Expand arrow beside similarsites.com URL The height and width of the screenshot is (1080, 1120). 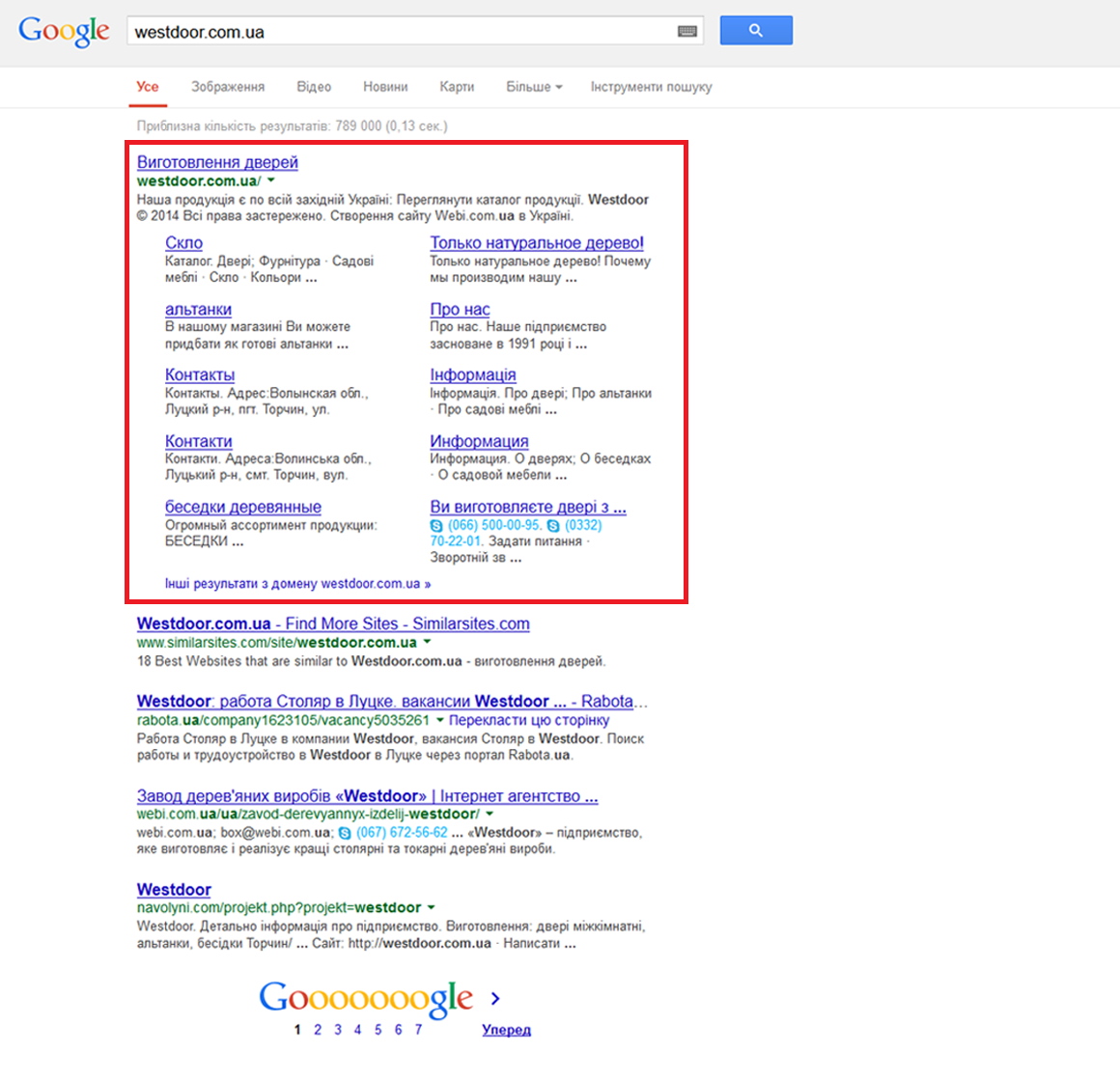pos(427,642)
